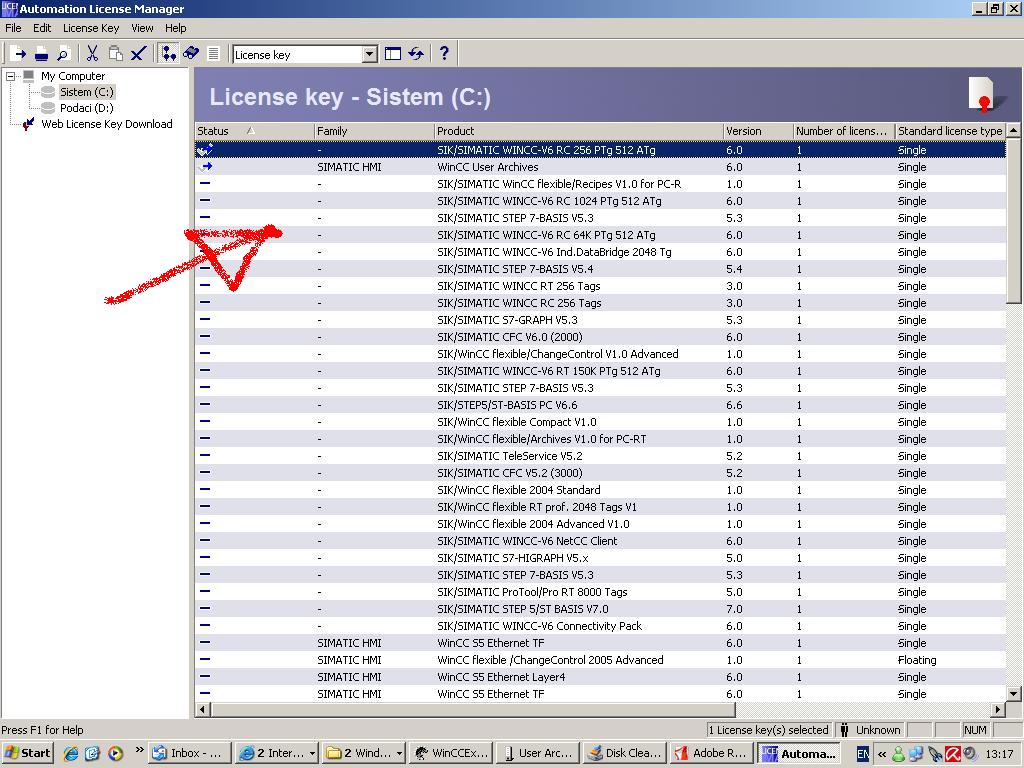Click the Help question mark icon
Viewport: 1024px width, 768px height.
pos(444,54)
